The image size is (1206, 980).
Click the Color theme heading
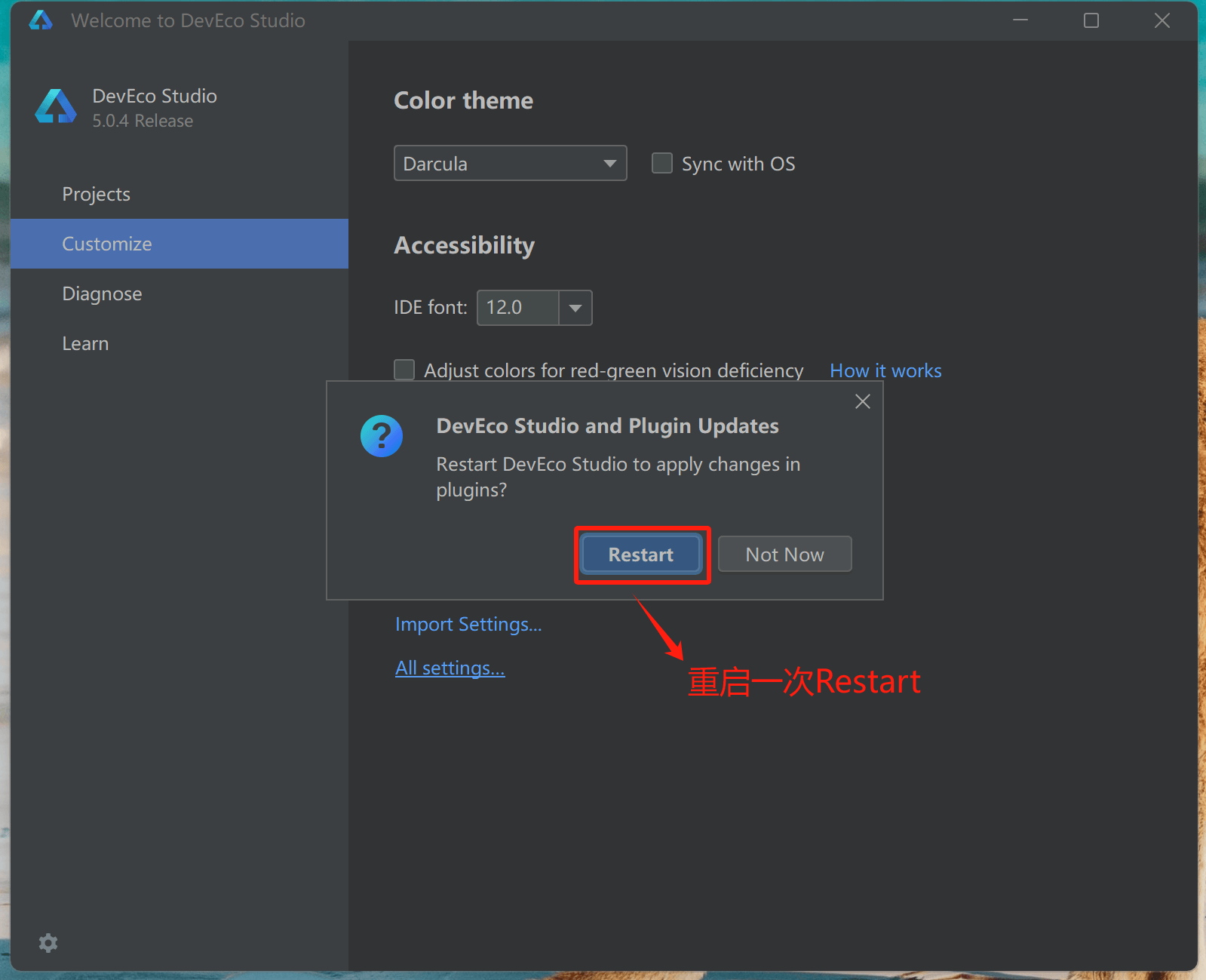[x=463, y=100]
